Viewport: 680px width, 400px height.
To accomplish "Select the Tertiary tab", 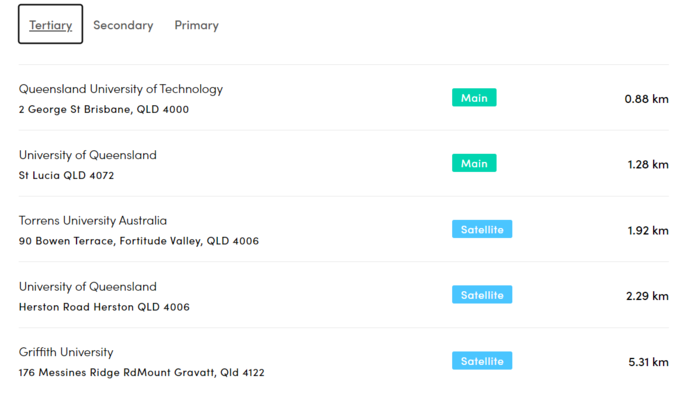I will (x=50, y=25).
